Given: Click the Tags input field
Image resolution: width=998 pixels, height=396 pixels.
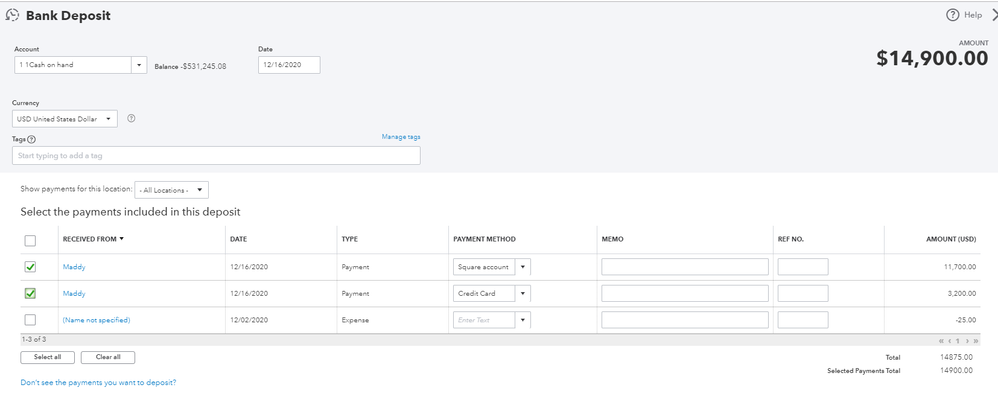Looking at the screenshot, I should pos(216,155).
